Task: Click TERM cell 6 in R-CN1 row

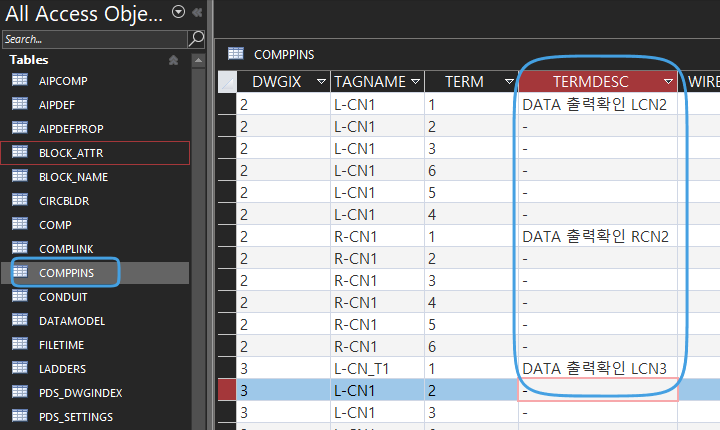Action: 471,346
